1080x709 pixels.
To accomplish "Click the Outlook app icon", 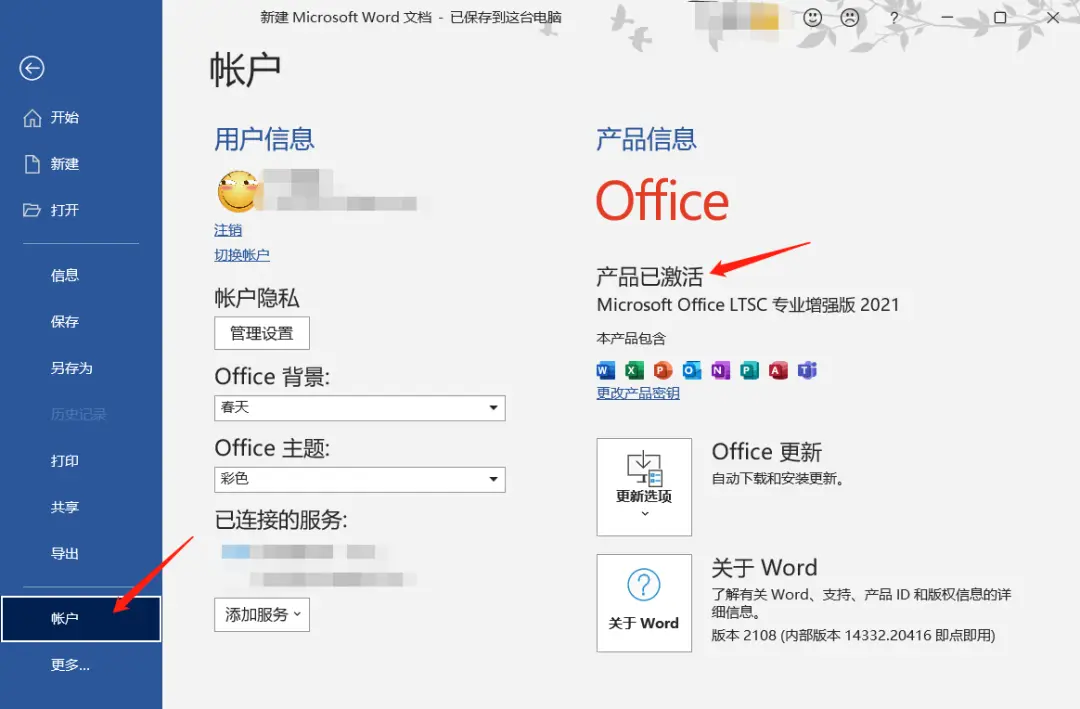I will [x=692, y=371].
